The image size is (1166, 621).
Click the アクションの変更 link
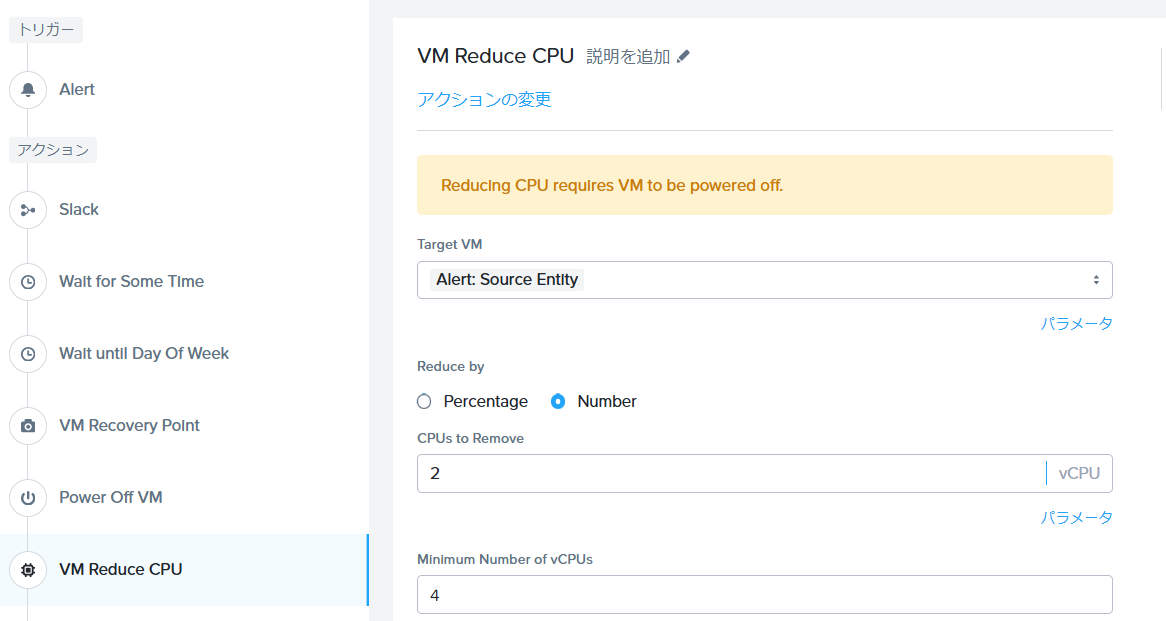tap(484, 100)
